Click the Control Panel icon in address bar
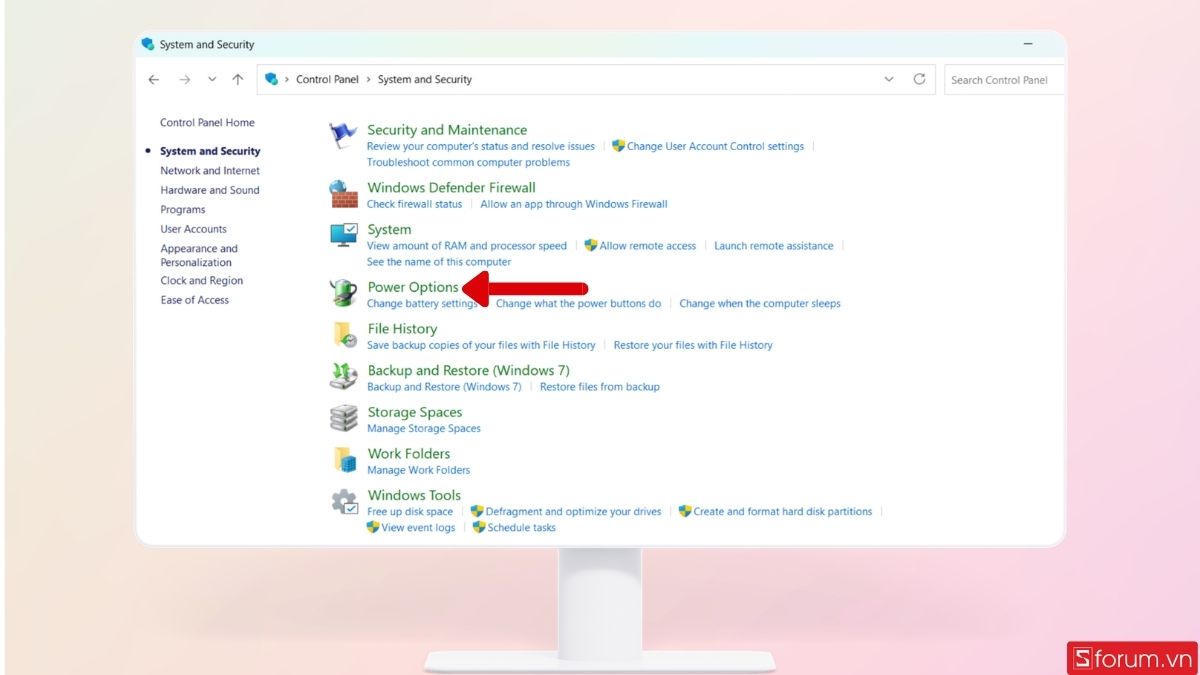The image size is (1200, 675). coord(271,79)
